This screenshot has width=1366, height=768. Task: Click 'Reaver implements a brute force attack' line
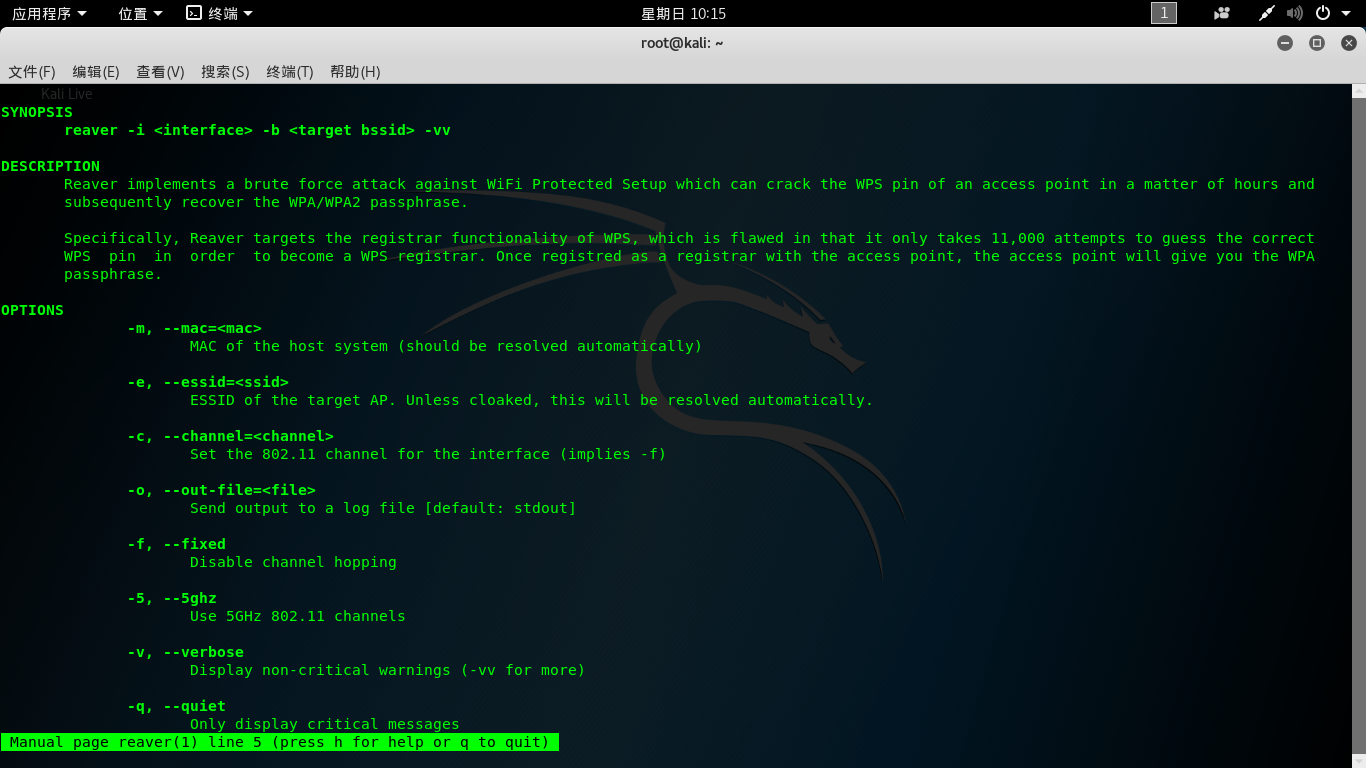click(x=689, y=184)
